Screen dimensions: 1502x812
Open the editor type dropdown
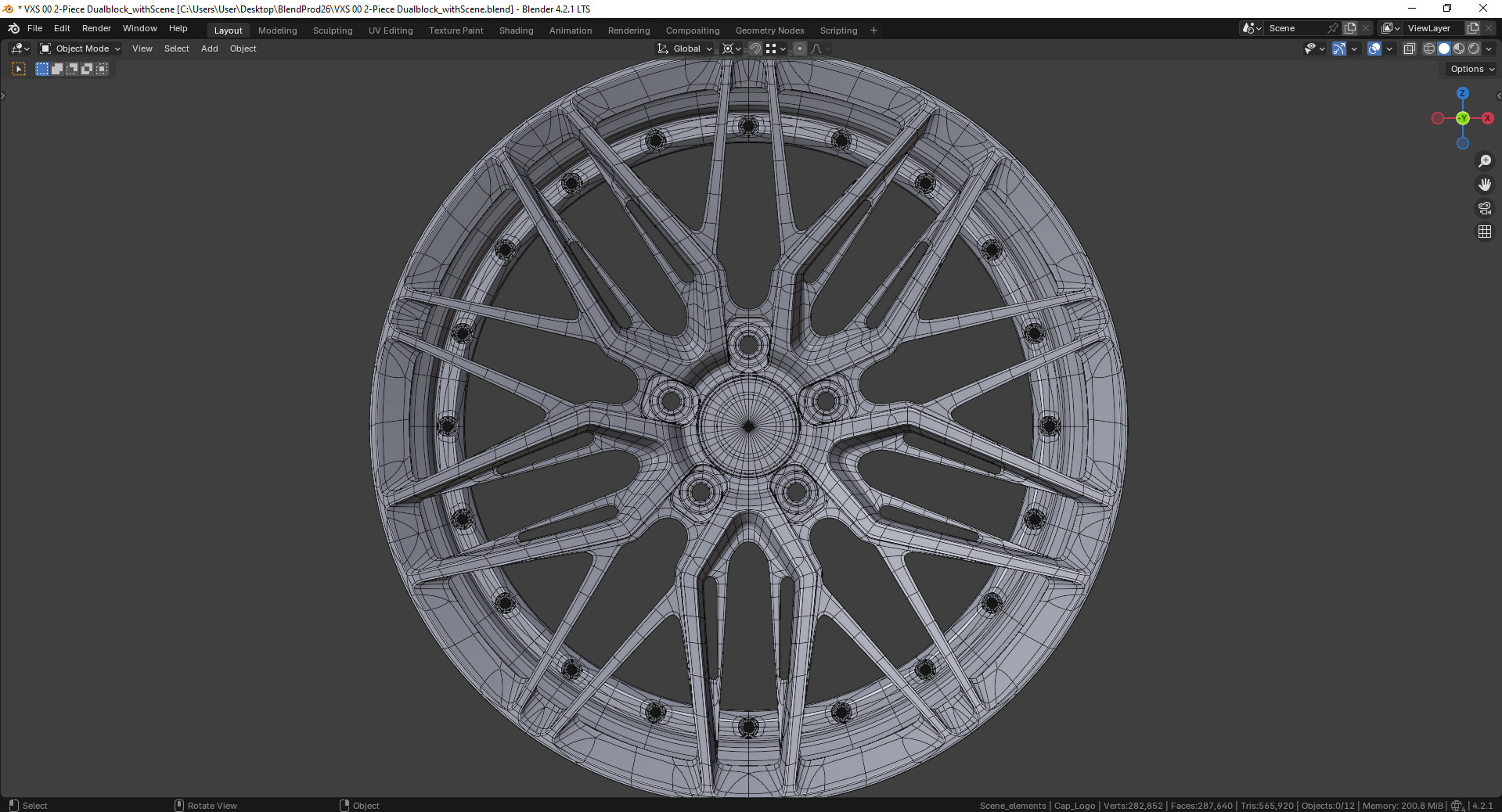click(x=20, y=49)
